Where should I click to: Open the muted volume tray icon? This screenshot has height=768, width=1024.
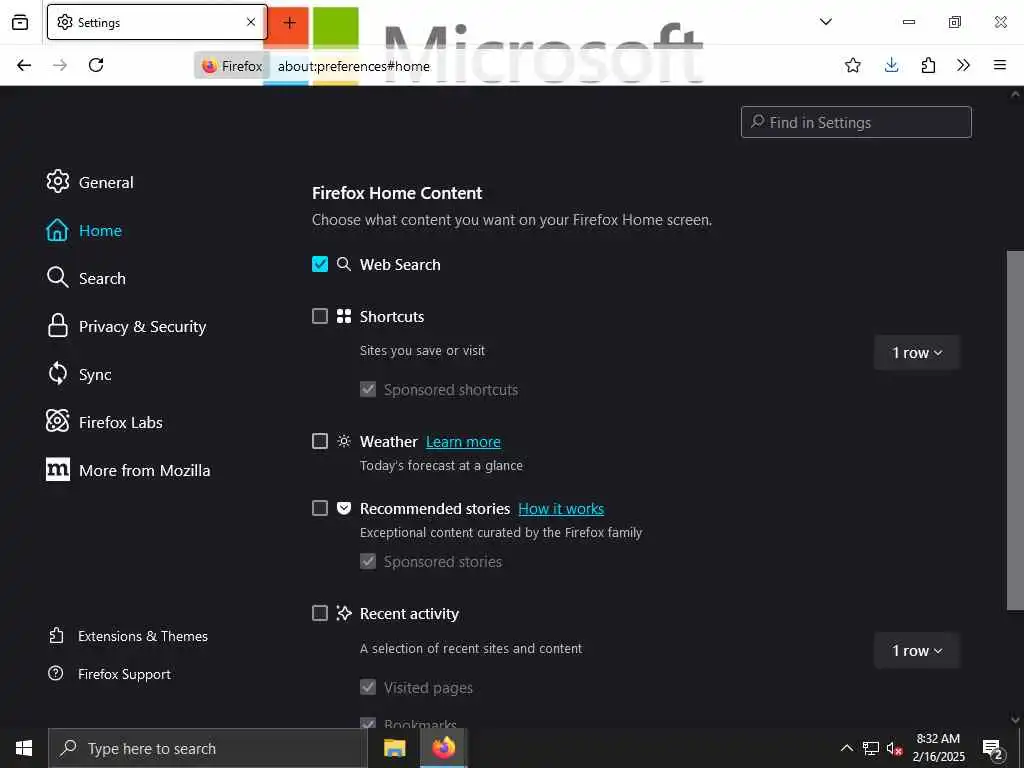895,748
